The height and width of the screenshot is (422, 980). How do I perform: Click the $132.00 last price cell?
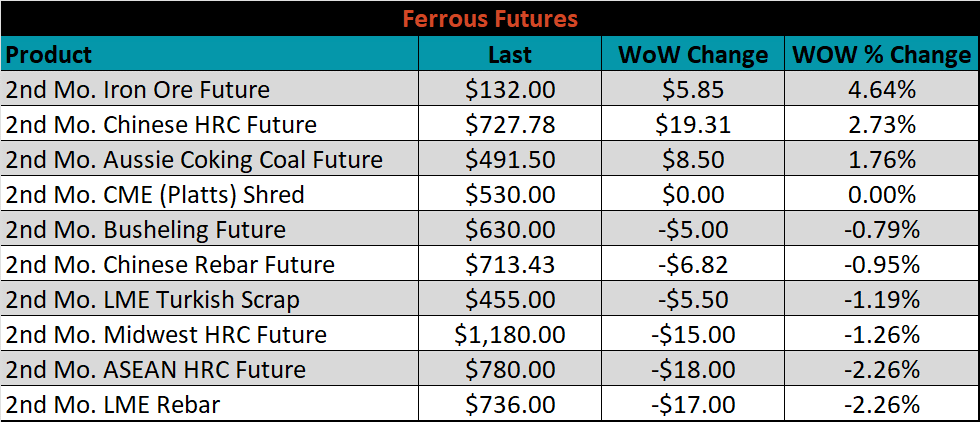coord(509,89)
